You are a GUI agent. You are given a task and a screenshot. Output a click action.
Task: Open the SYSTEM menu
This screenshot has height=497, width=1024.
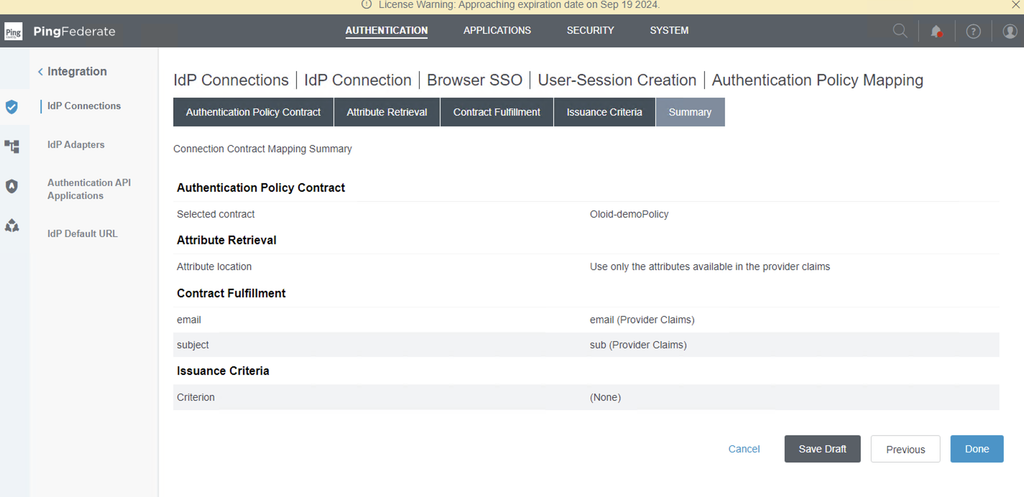click(x=669, y=31)
